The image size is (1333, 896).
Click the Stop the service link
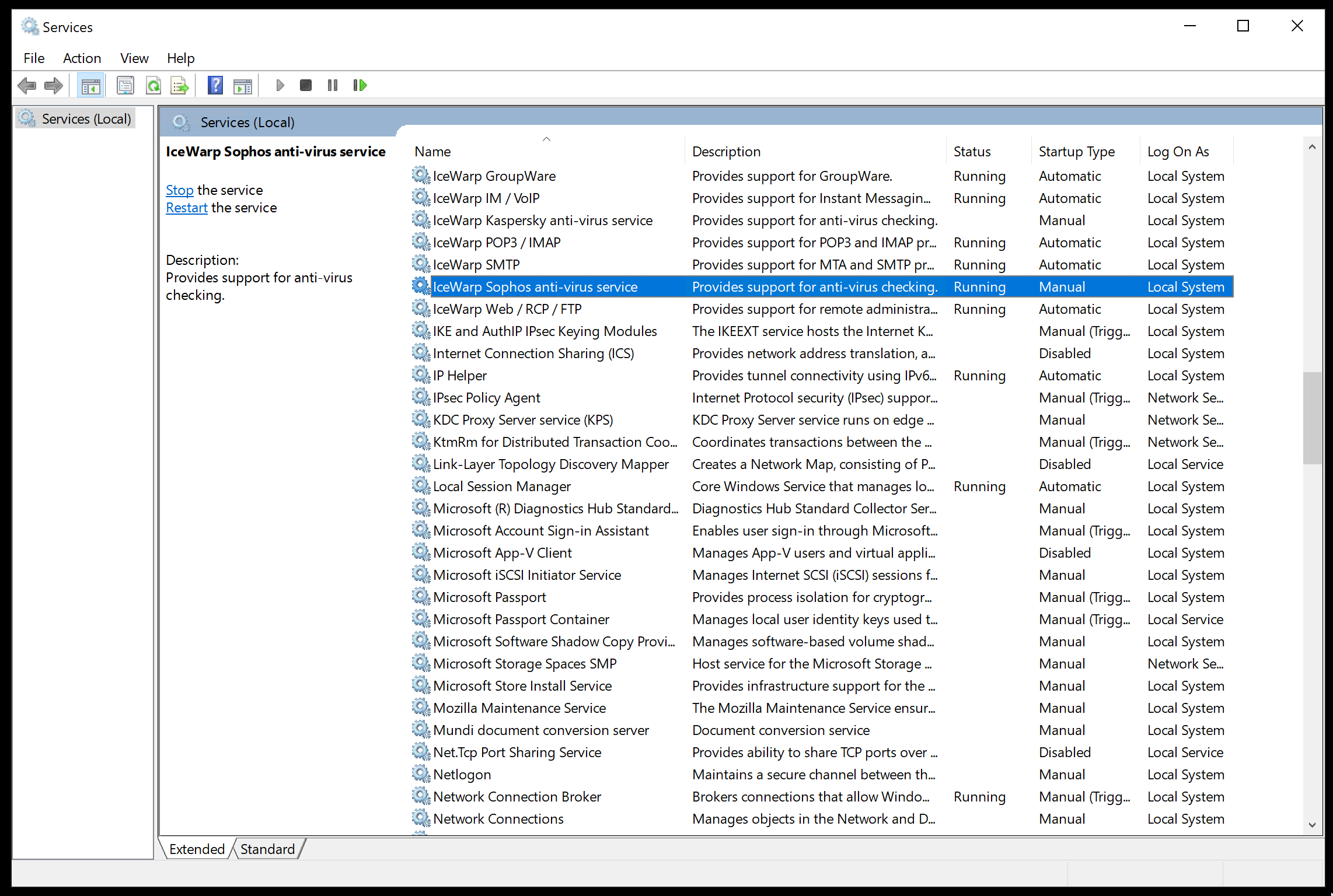tap(180, 190)
